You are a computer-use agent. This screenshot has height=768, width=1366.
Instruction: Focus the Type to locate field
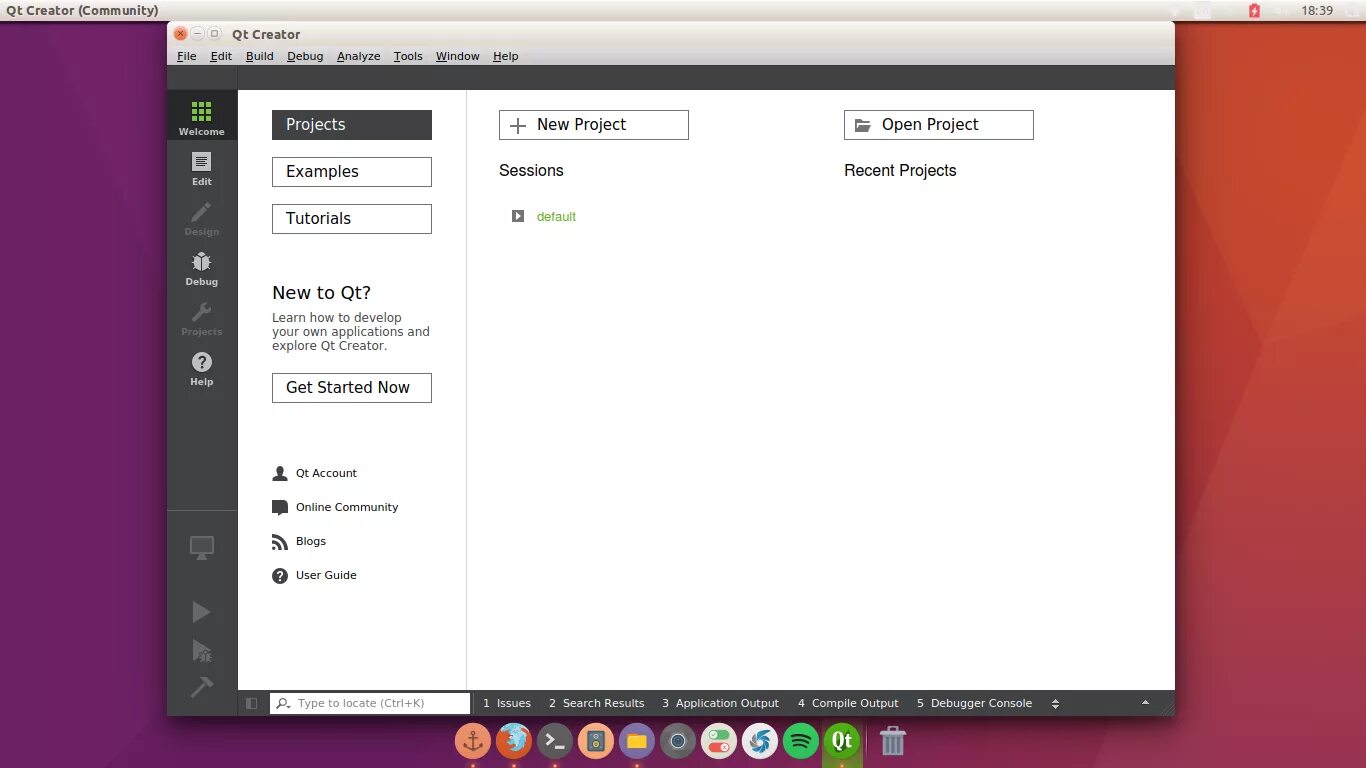[x=370, y=703]
